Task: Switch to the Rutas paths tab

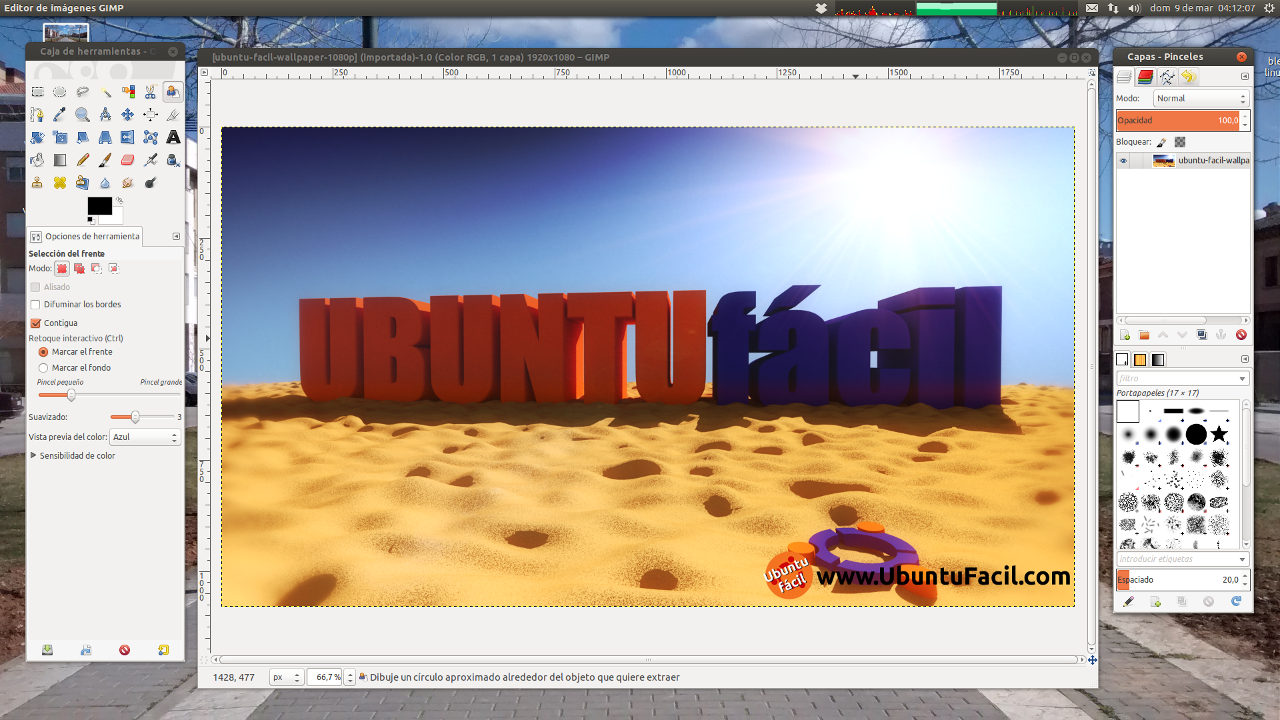Action: [1167, 77]
